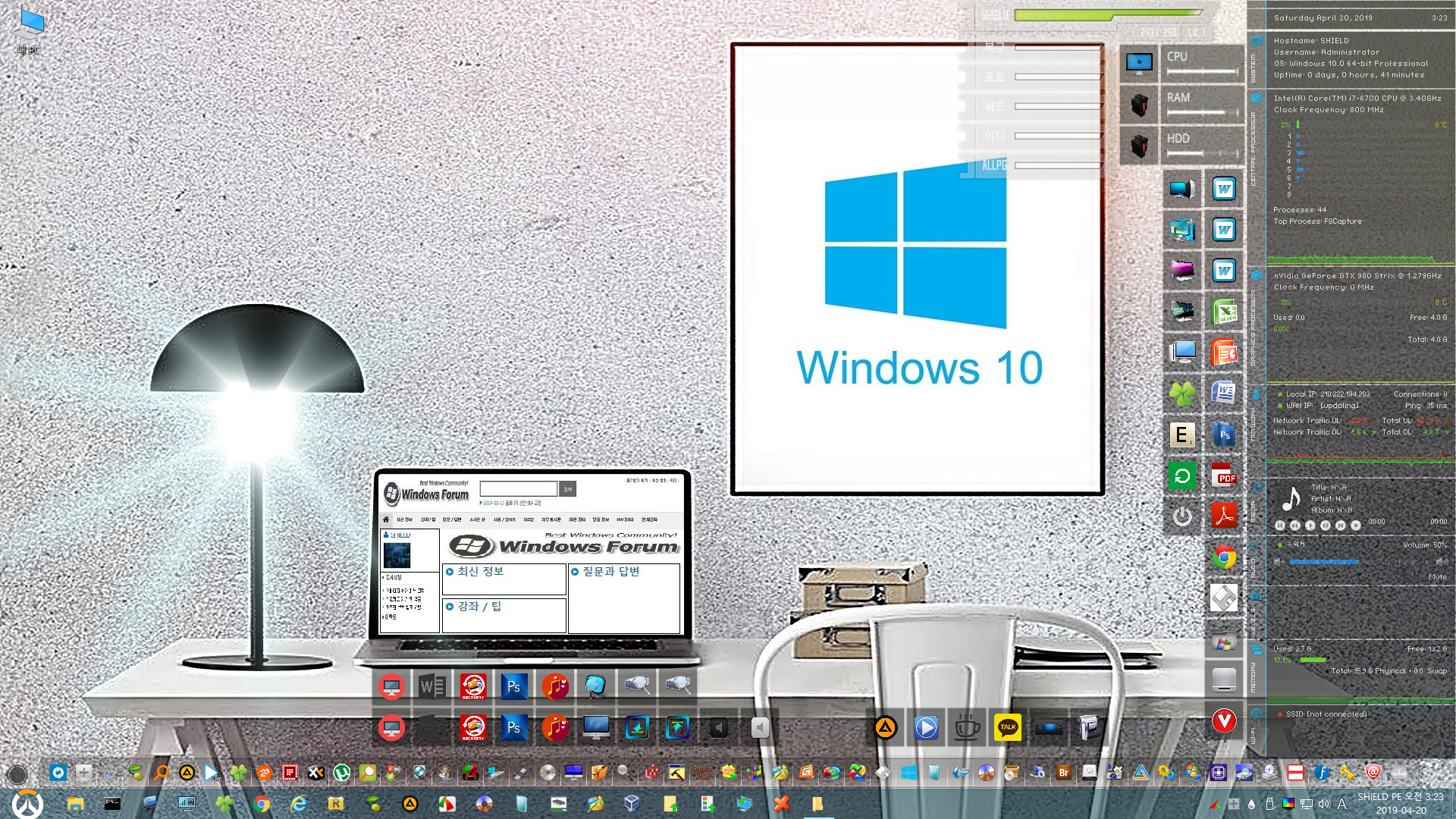The width and height of the screenshot is (1456, 819).
Task: Click the Hostname: SHIELD text
Action: pos(1311,41)
